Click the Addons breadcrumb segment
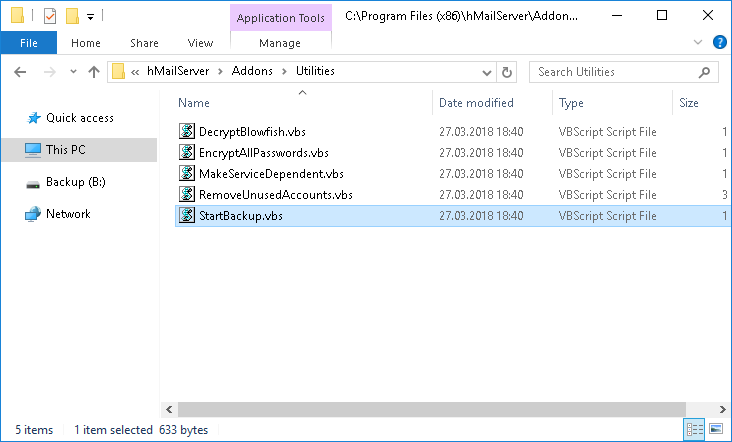Viewport: 732px width, 442px height. pyautogui.click(x=252, y=71)
